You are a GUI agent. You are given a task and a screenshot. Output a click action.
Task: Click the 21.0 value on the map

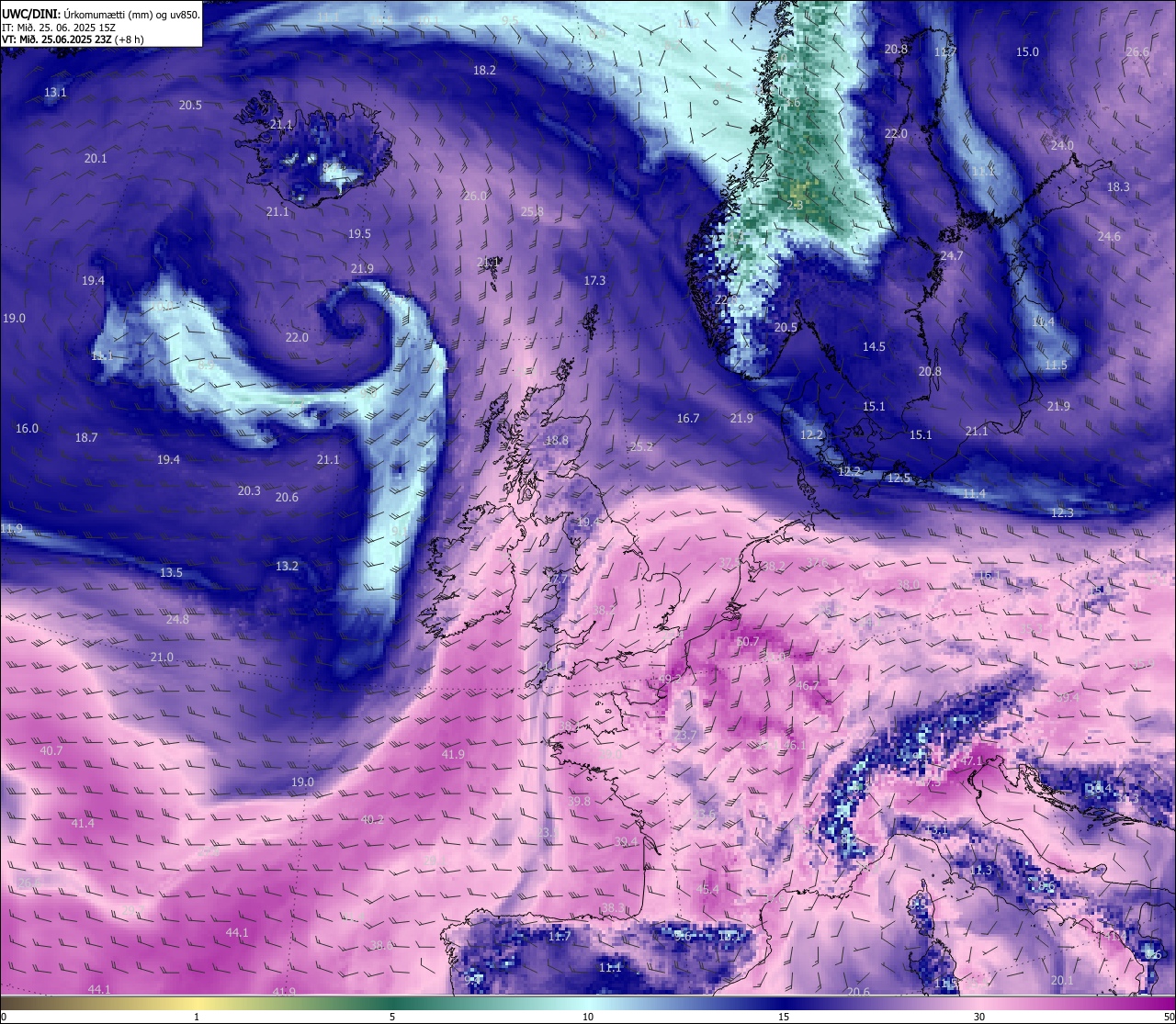(x=162, y=658)
